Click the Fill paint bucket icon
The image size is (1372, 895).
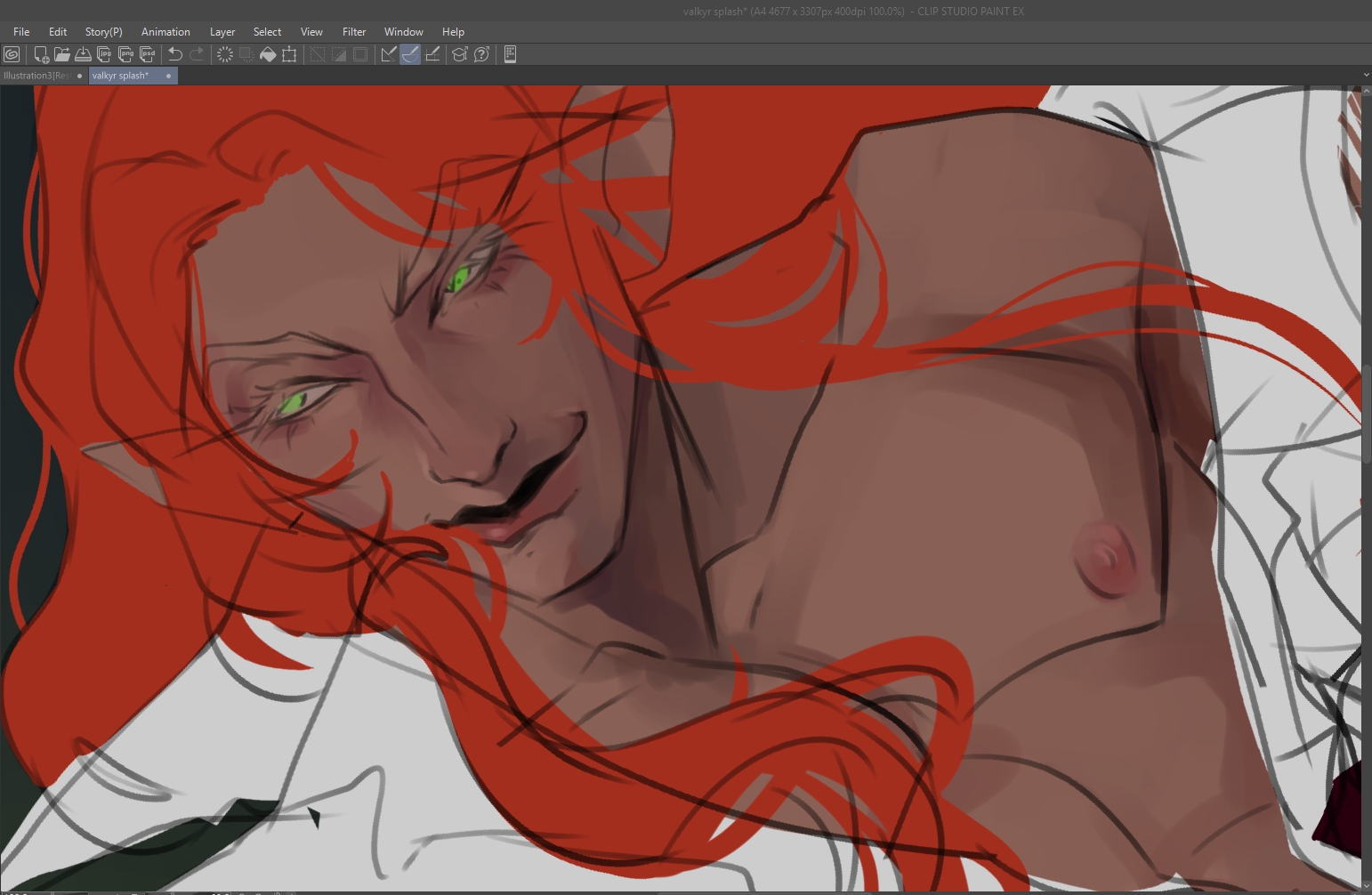268,54
